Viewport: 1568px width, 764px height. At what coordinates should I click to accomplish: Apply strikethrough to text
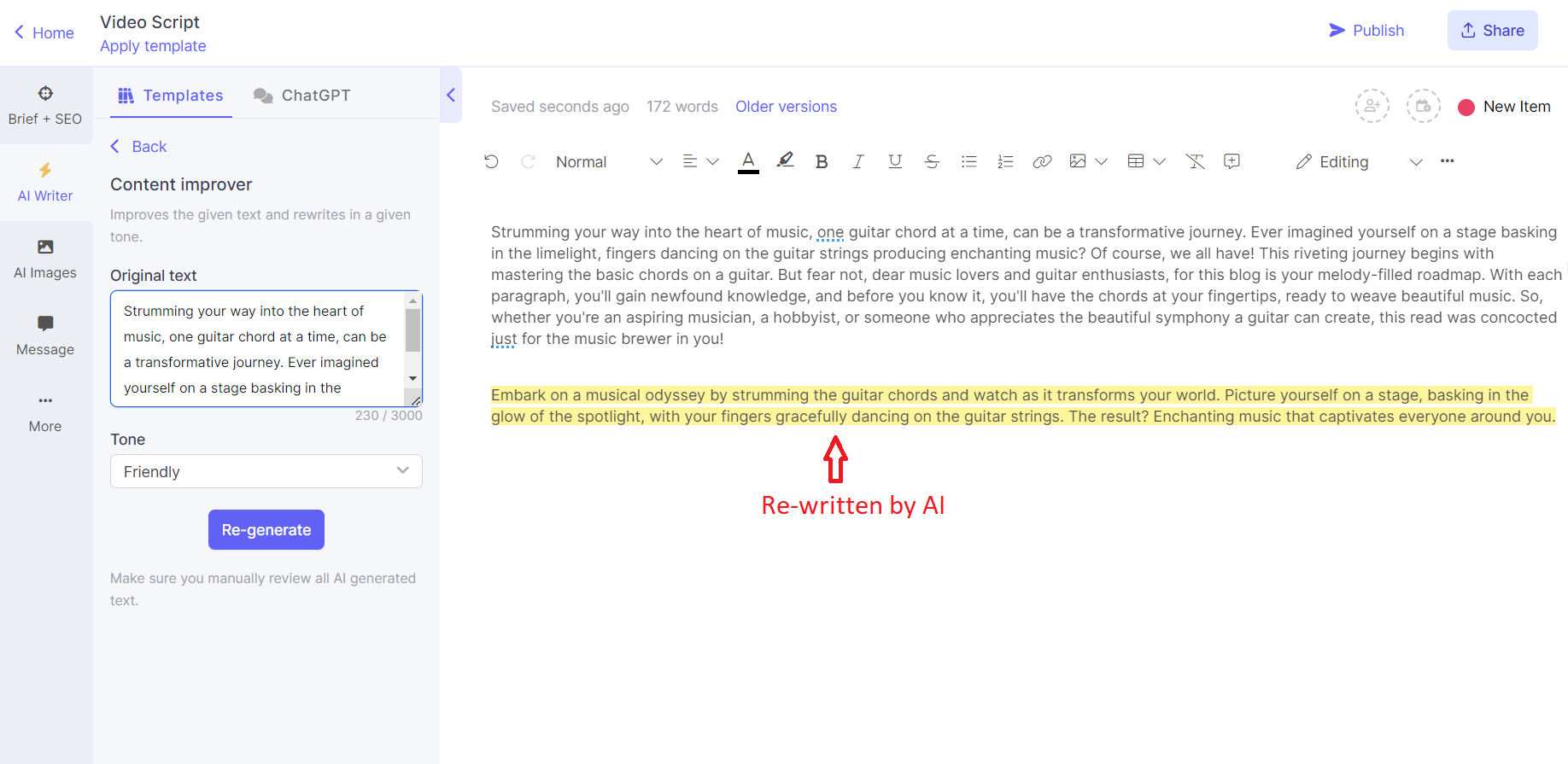[x=932, y=161]
